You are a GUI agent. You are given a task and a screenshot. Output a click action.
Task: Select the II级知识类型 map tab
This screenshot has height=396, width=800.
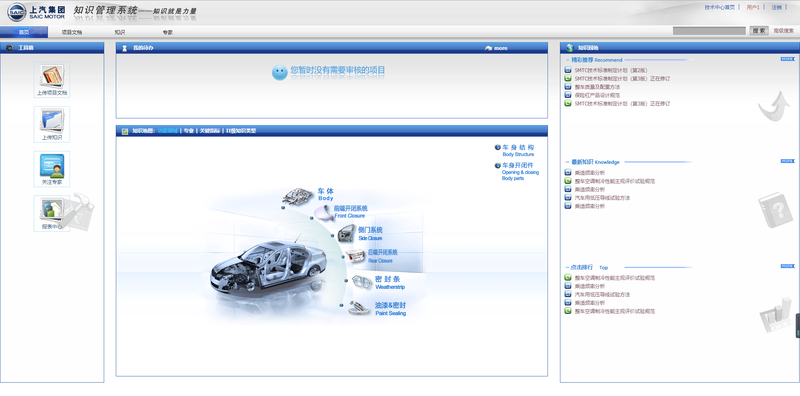241,131
